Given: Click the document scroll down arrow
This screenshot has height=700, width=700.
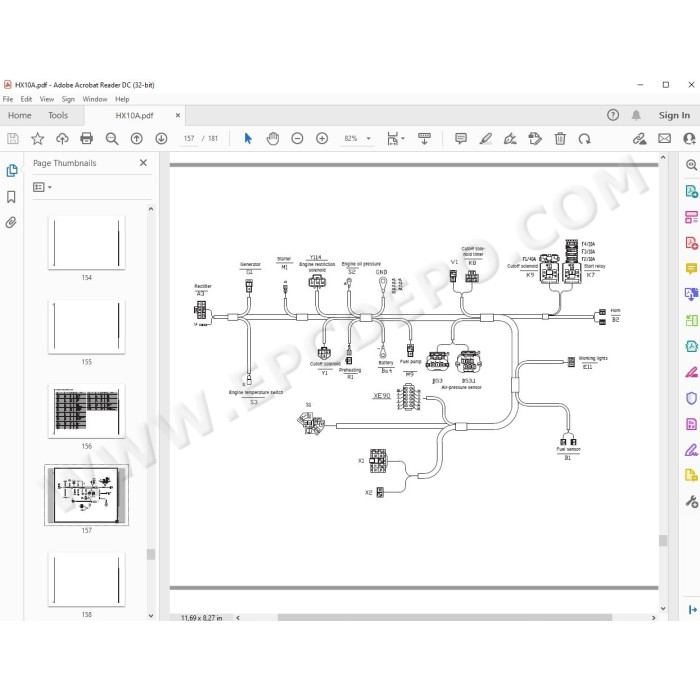Looking at the screenshot, I should click(x=663, y=608).
